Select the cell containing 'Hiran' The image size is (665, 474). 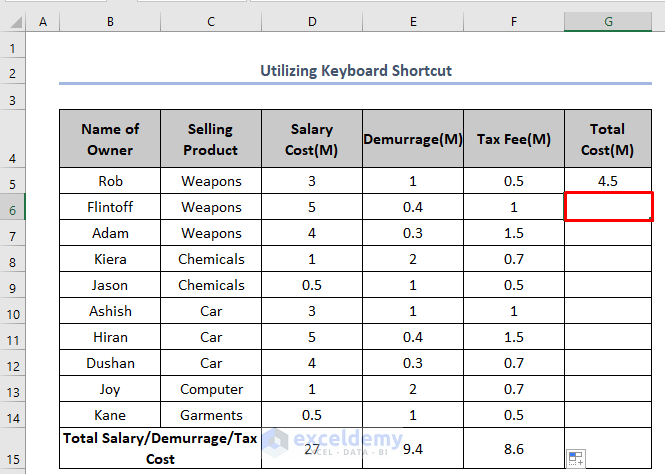pyautogui.click(x=110, y=337)
